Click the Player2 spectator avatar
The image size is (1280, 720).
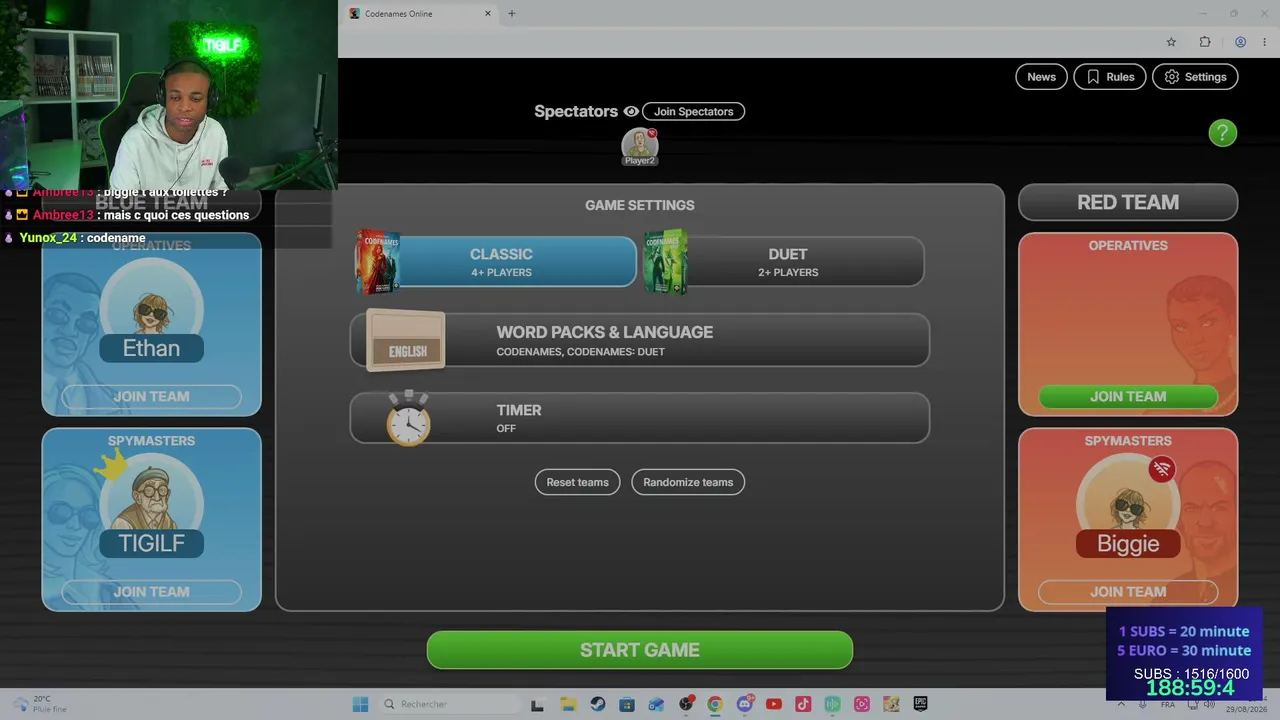639,146
